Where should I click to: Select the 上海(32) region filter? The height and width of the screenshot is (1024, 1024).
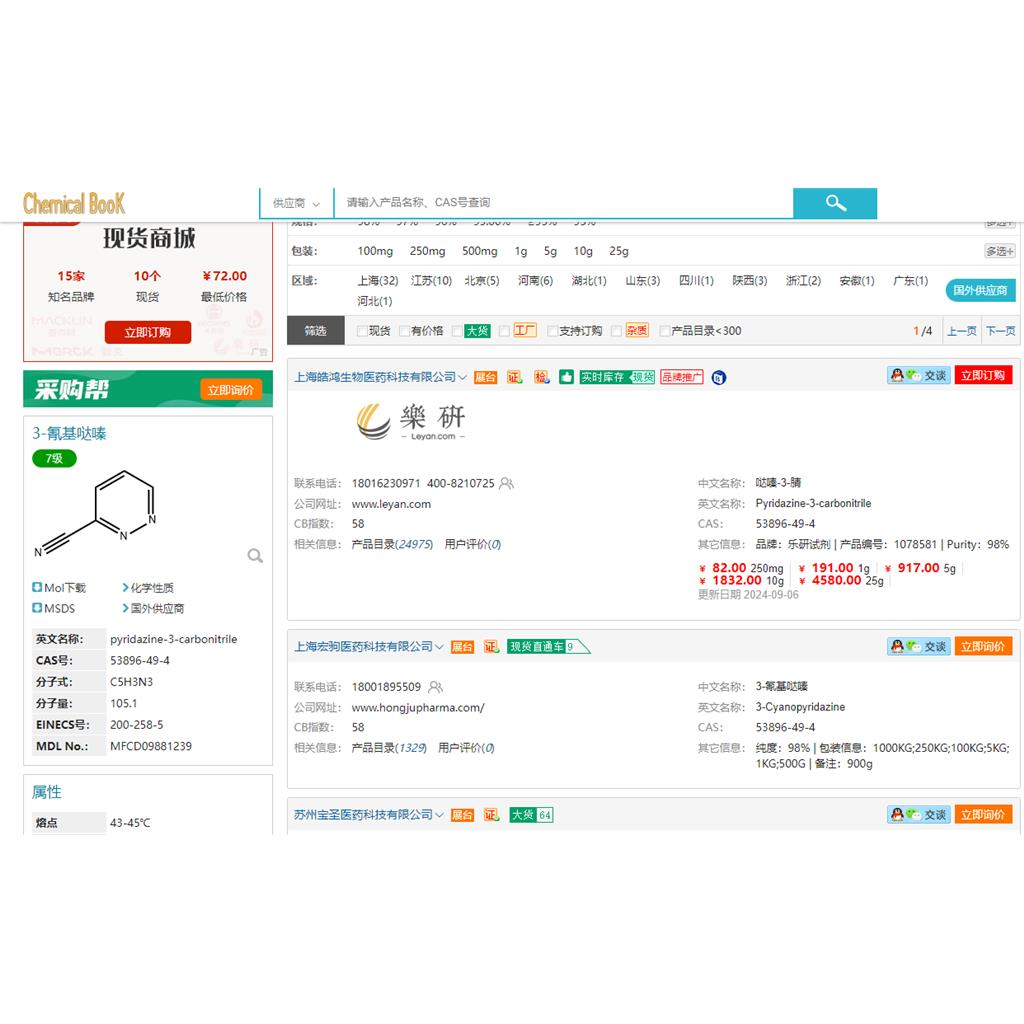377,281
